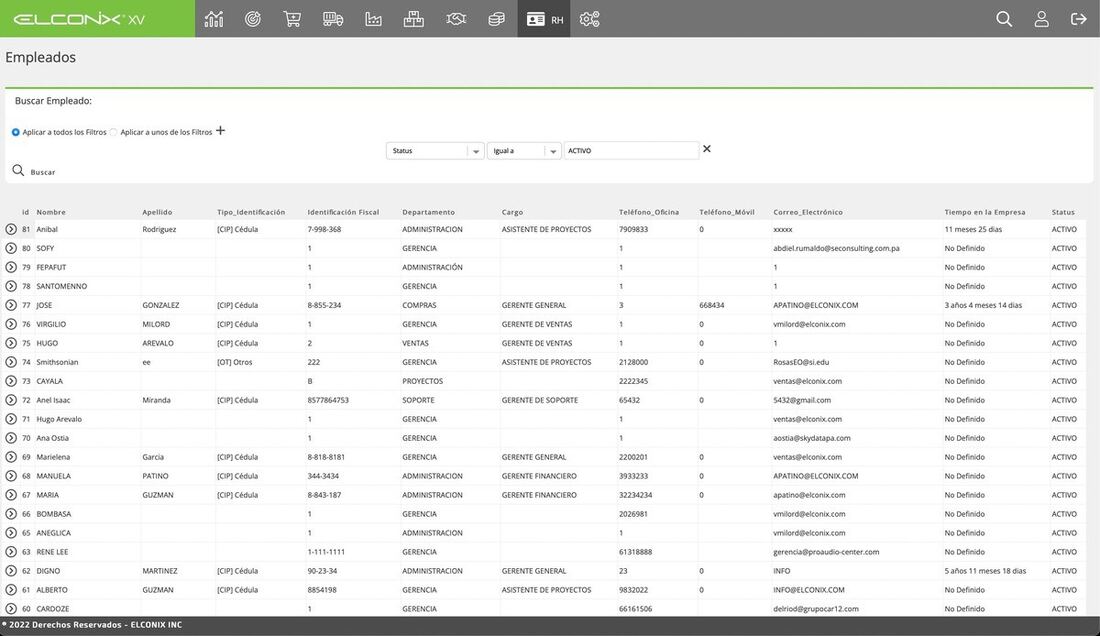The width and height of the screenshot is (1100, 636).
Task: Open arrow icon for row 61 ALBERTO
Action: [x=11, y=590]
